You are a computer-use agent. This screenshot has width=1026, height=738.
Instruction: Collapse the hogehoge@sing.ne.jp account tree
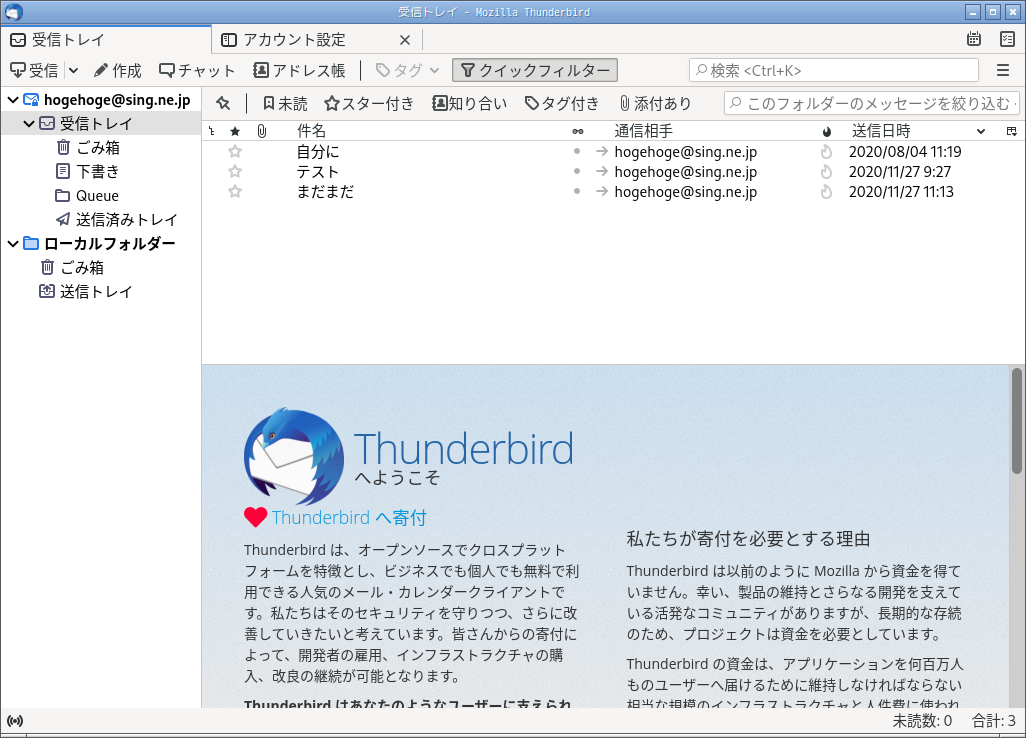13,99
